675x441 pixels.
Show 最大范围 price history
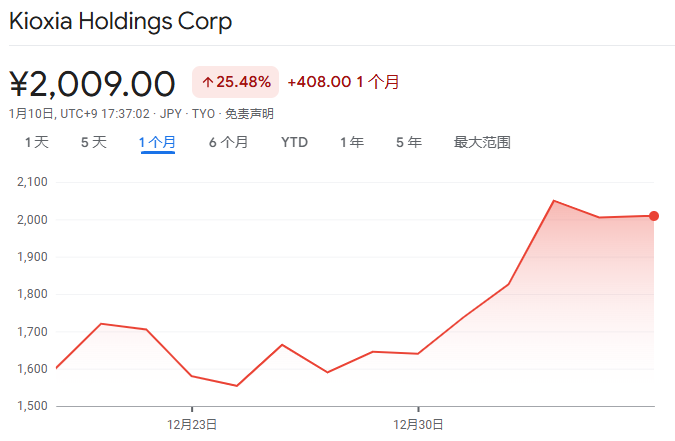tap(482, 142)
